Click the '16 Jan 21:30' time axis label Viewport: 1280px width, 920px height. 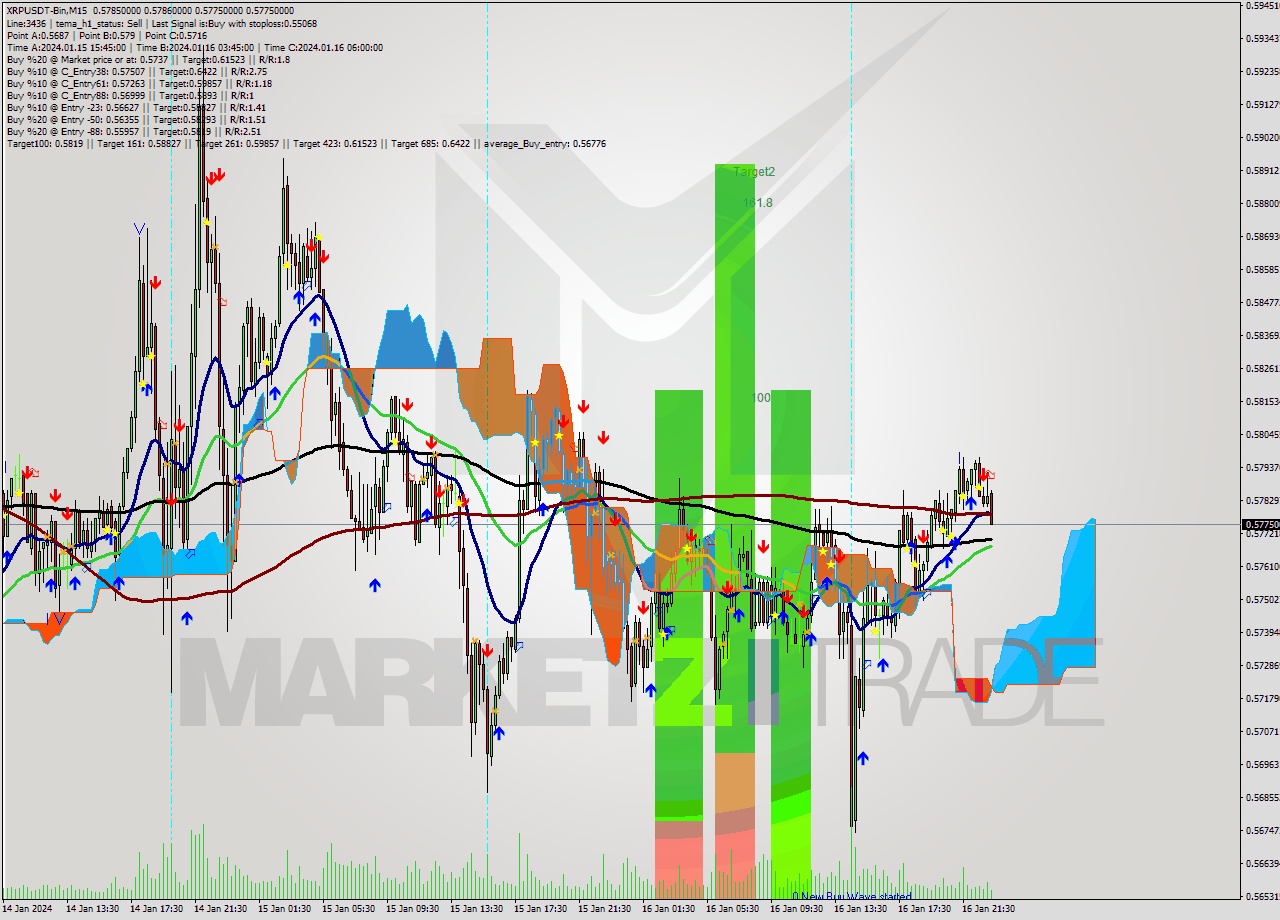click(x=988, y=909)
